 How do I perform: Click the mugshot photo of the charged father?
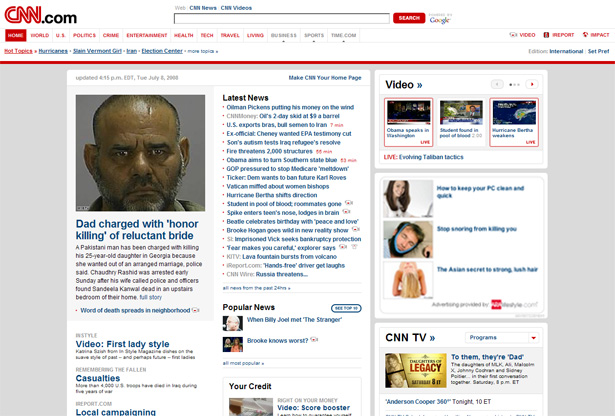pyautogui.click(x=140, y=153)
